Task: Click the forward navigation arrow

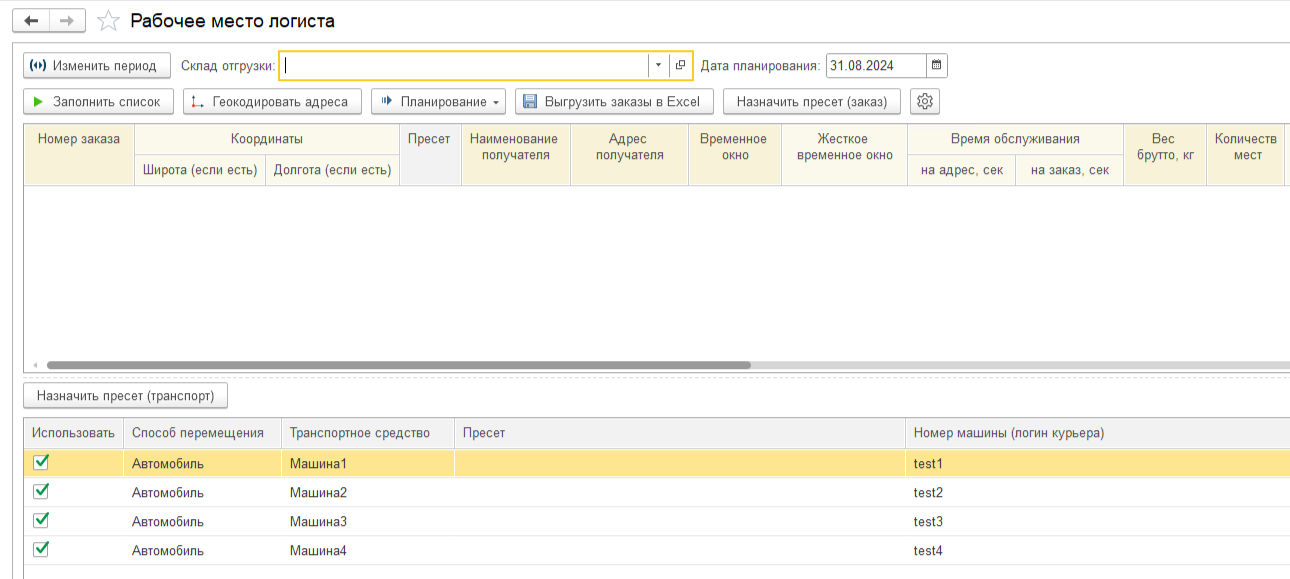Action: [67, 21]
